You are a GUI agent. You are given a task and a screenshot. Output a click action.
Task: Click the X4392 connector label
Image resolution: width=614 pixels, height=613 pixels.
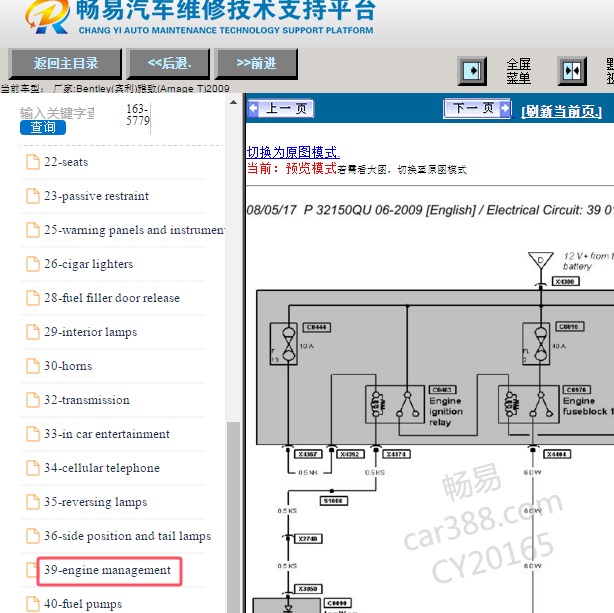(350, 454)
